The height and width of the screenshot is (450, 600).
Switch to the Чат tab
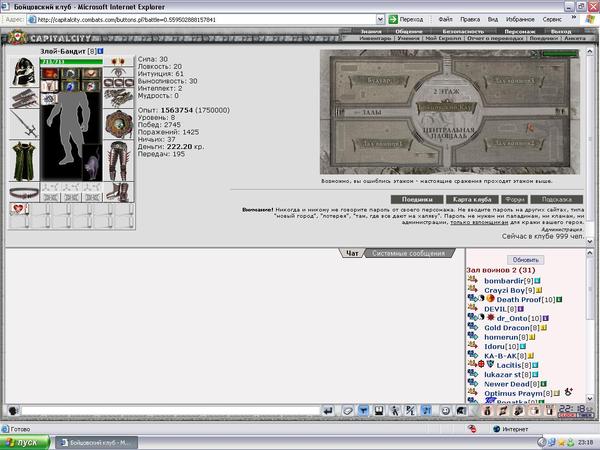pos(352,253)
